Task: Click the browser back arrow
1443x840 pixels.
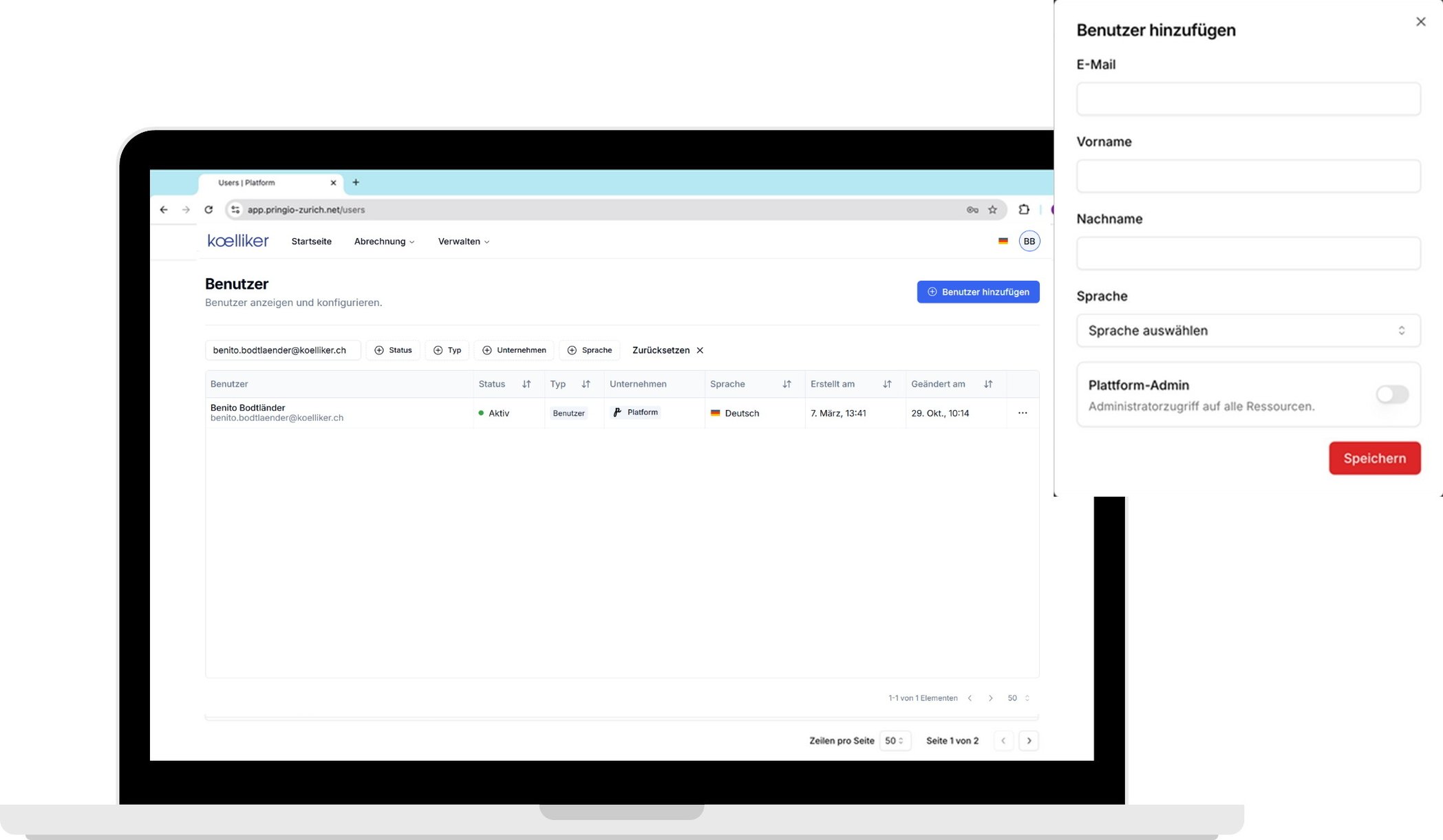Action: pos(164,210)
